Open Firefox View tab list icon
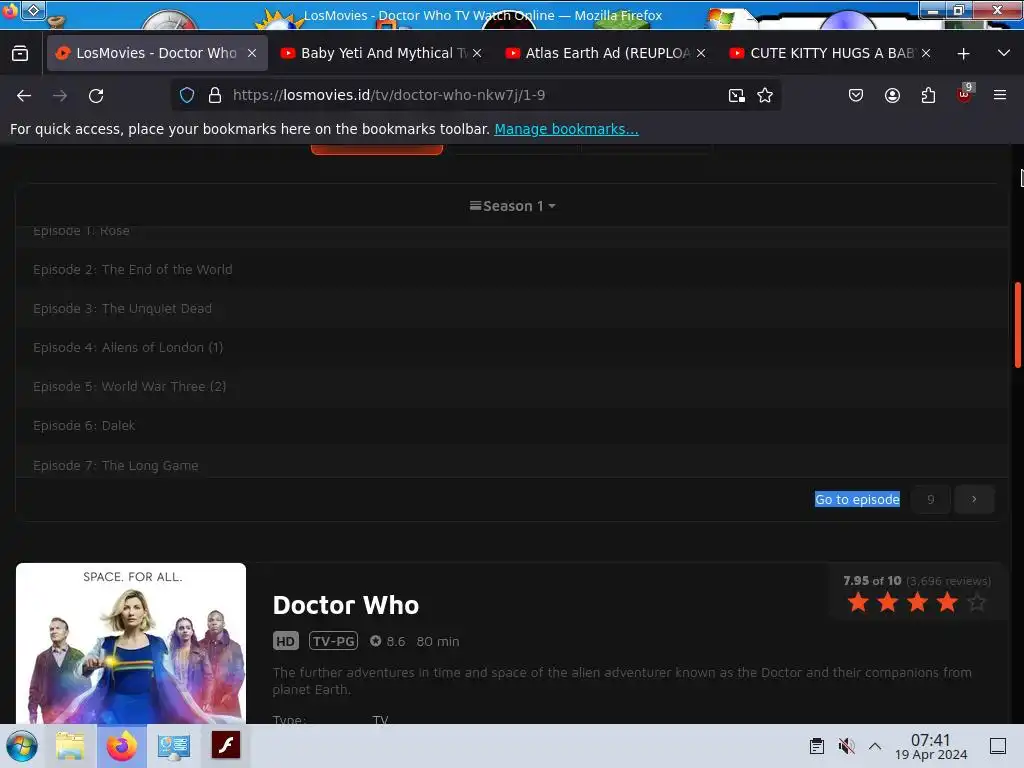This screenshot has height=768, width=1024. click(x=20, y=53)
